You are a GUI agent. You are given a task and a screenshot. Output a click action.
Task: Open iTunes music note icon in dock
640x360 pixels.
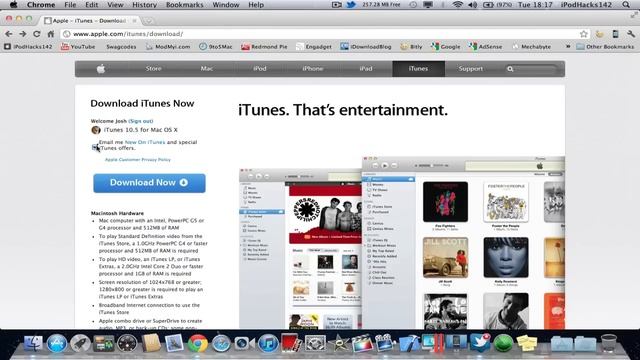(x=268, y=343)
